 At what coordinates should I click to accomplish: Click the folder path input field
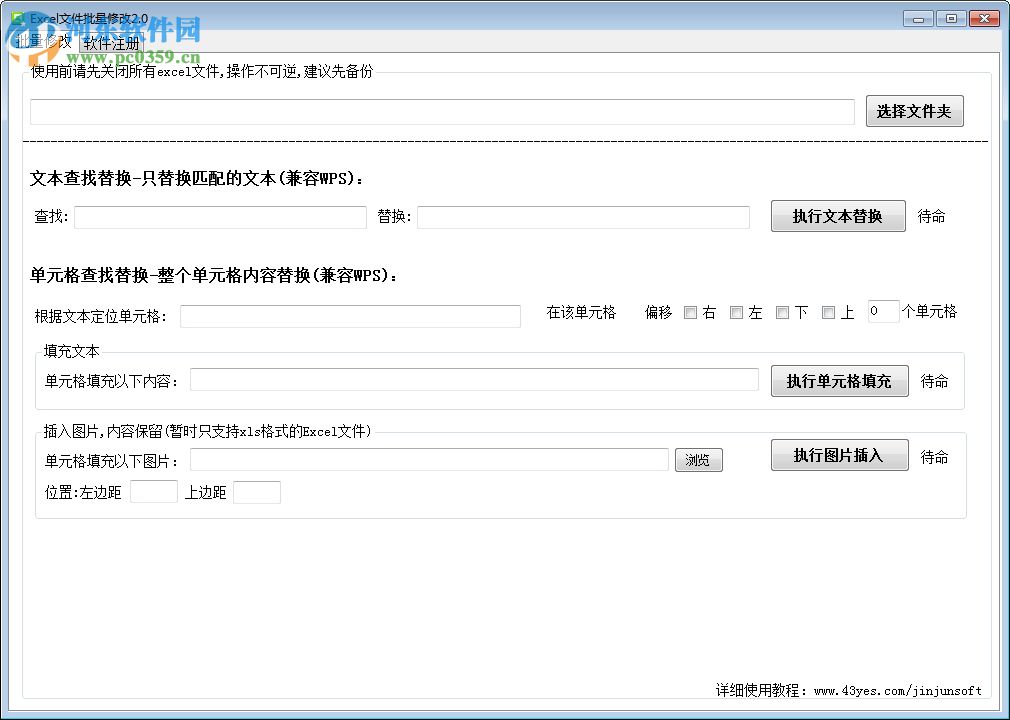(x=442, y=112)
